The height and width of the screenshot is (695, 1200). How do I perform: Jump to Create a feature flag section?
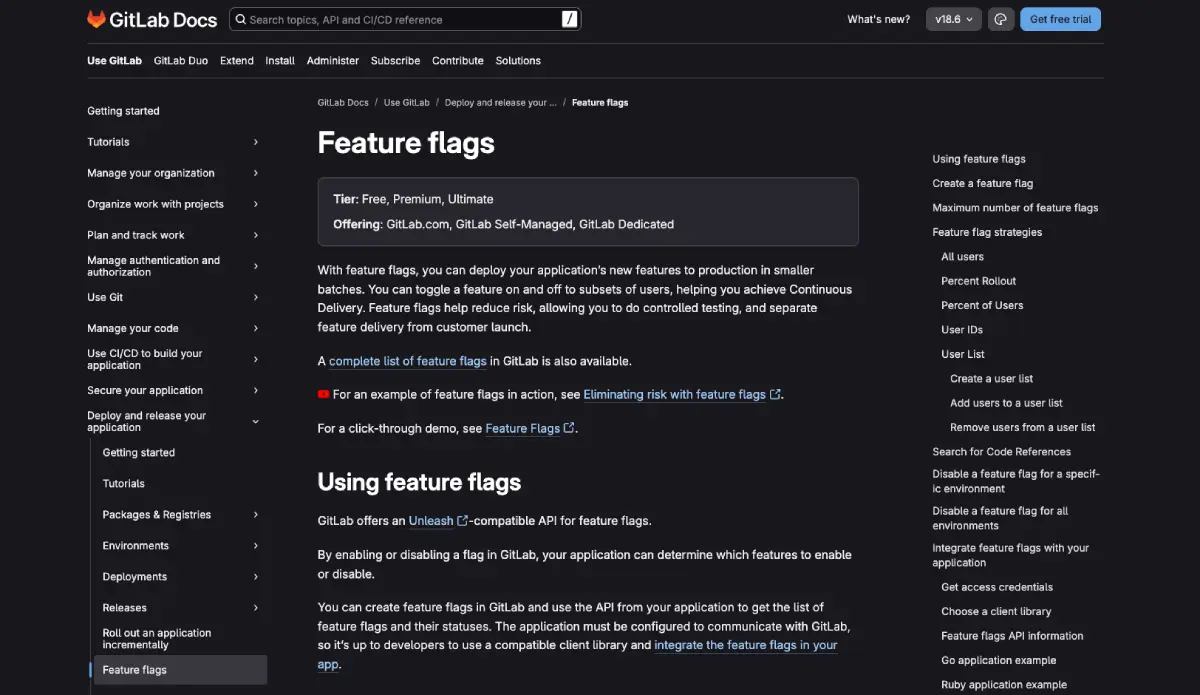click(x=982, y=183)
